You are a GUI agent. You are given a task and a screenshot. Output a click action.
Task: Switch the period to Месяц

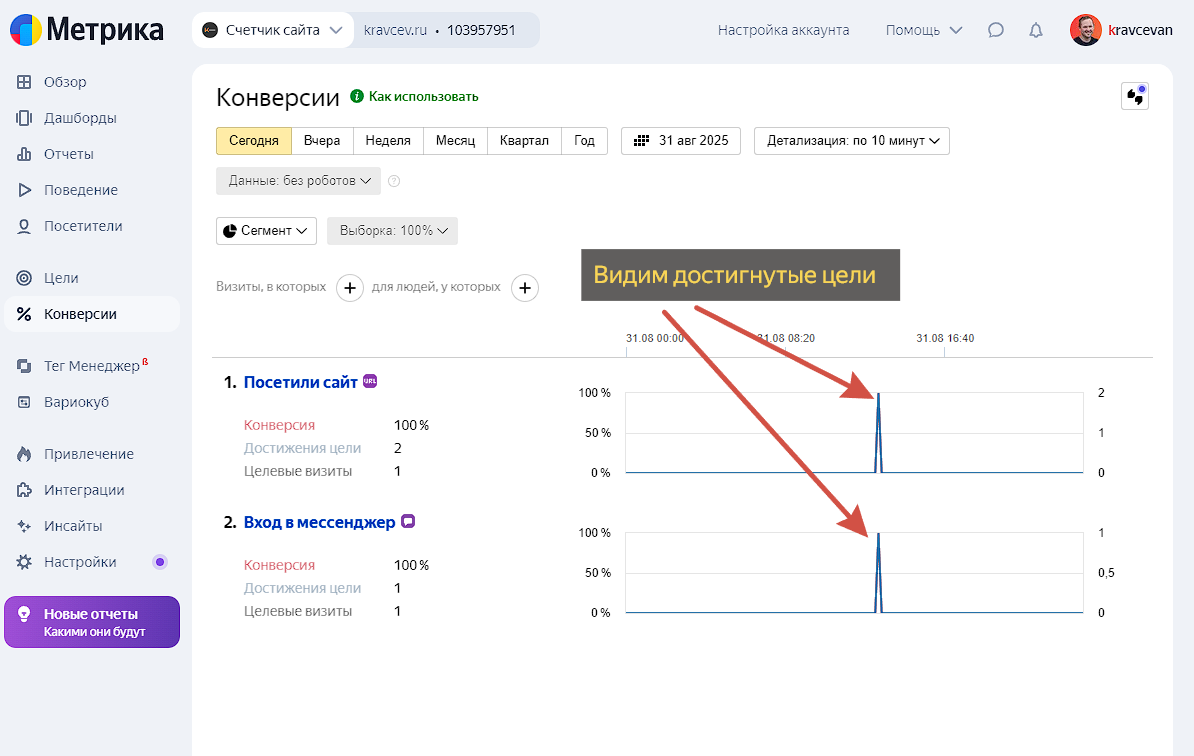click(x=455, y=141)
